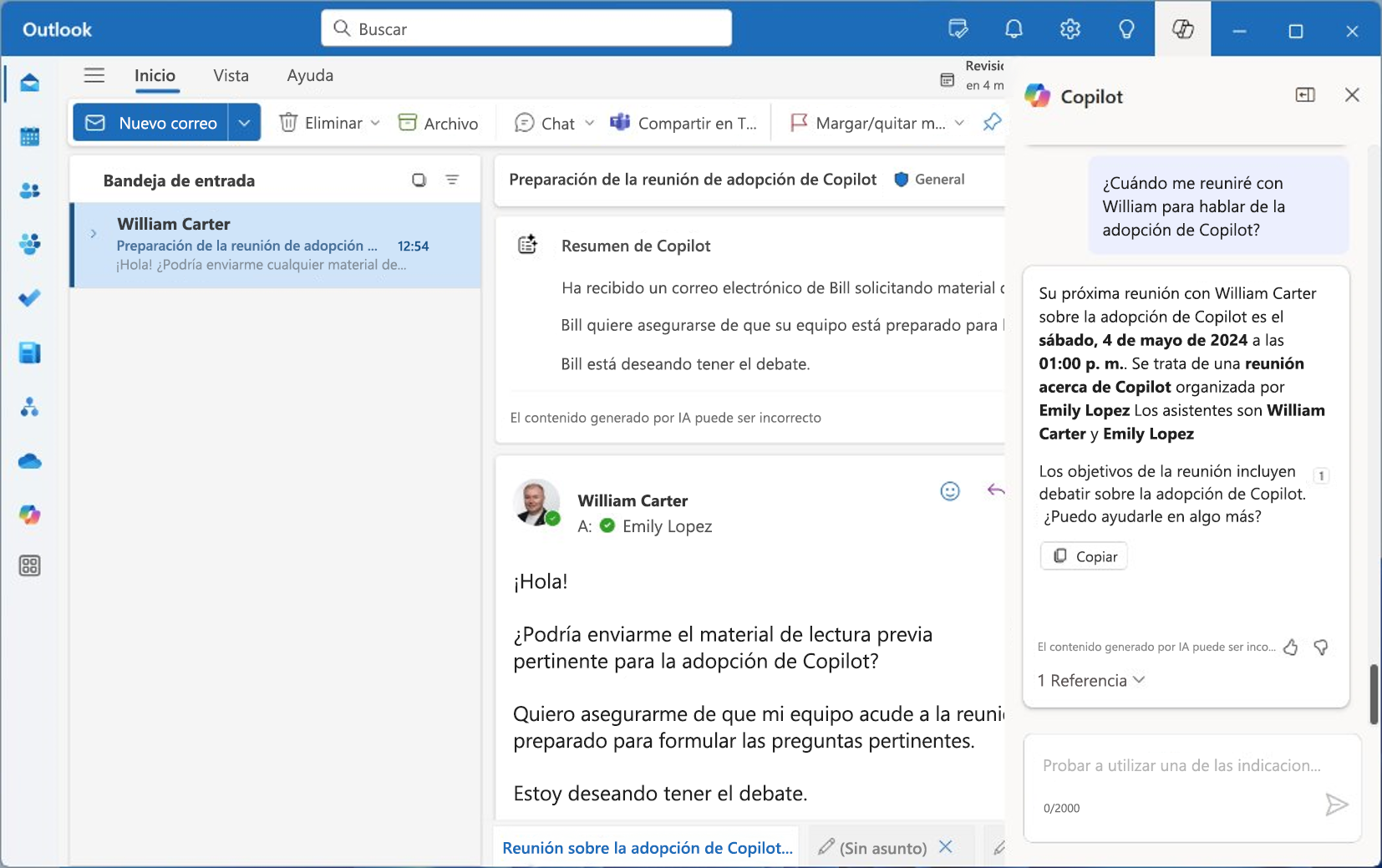This screenshot has width=1382, height=868.
Task: Open the Mail icon in left sidebar
Action: pos(30,83)
